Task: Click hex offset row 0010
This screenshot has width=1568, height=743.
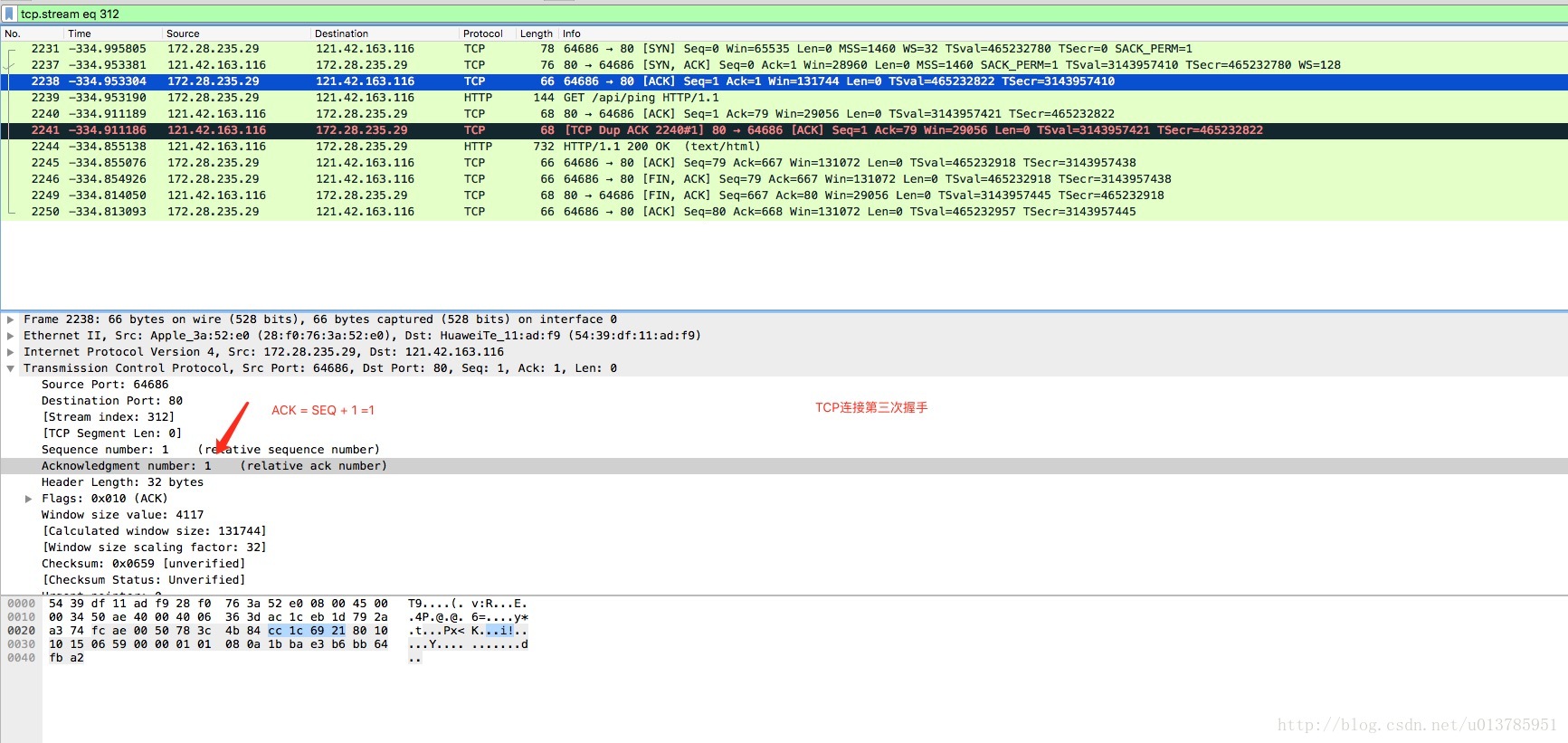Action: [21, 617]
